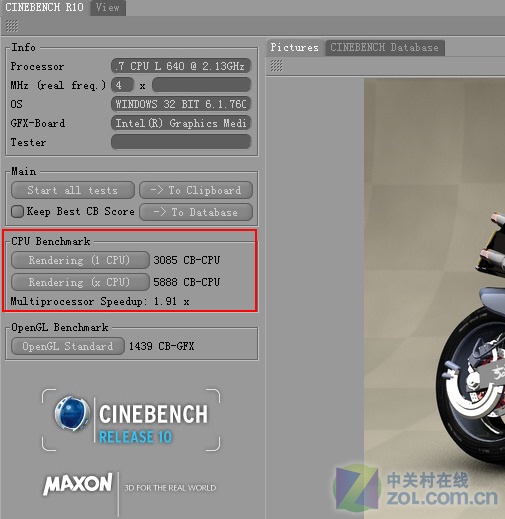The height and width of the screenshot is (519, 505).
Task: Send results with To Database button
Action: [196, 212]
